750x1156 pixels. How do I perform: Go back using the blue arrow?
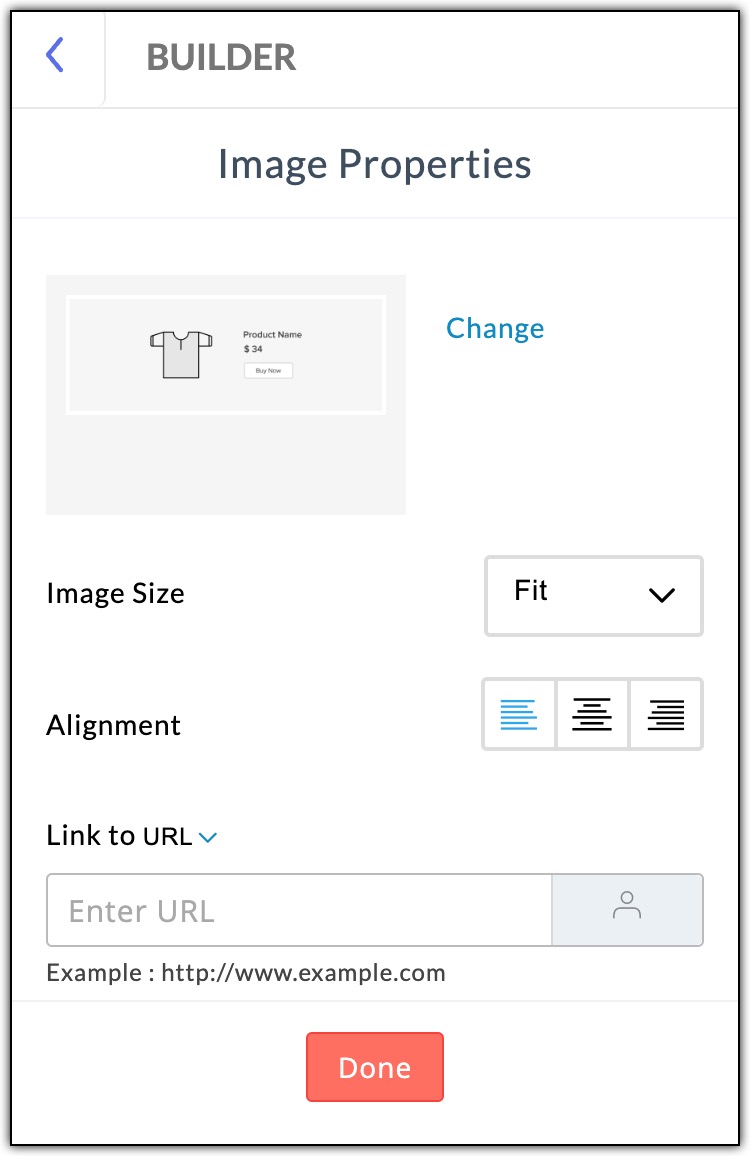click(x=55, y=55)
